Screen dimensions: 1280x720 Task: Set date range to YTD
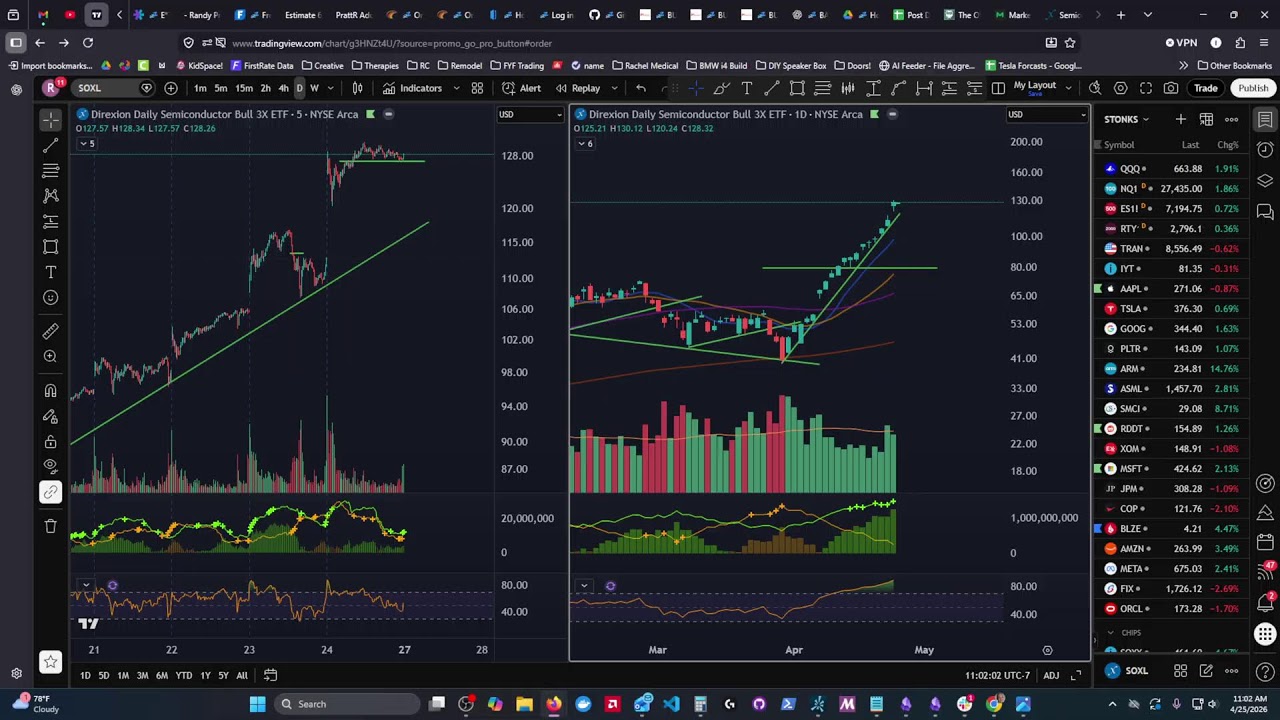pos(184,676)
